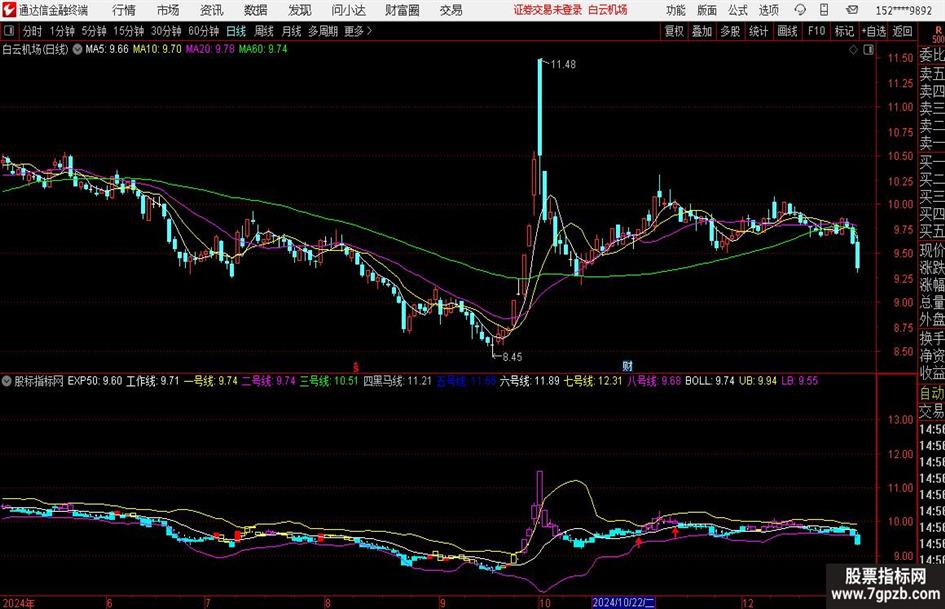Viewport: 945px width, 609px height.
Task: Select the 周线 period tab
Action: pos(264,31)
